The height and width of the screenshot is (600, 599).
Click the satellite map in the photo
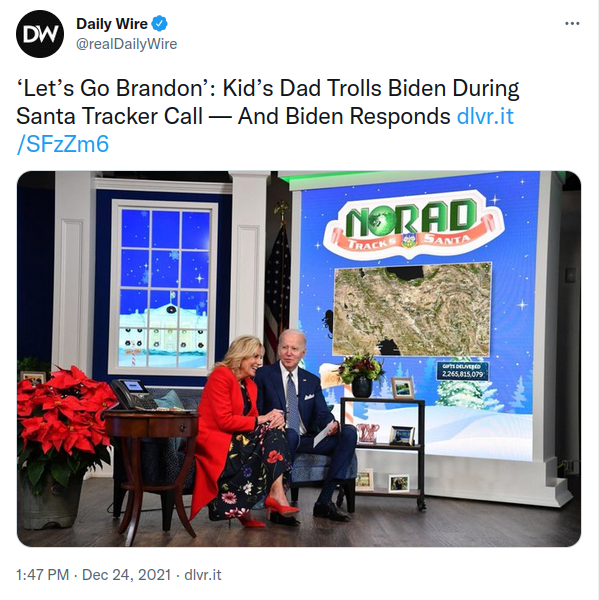tap(413, 308)
